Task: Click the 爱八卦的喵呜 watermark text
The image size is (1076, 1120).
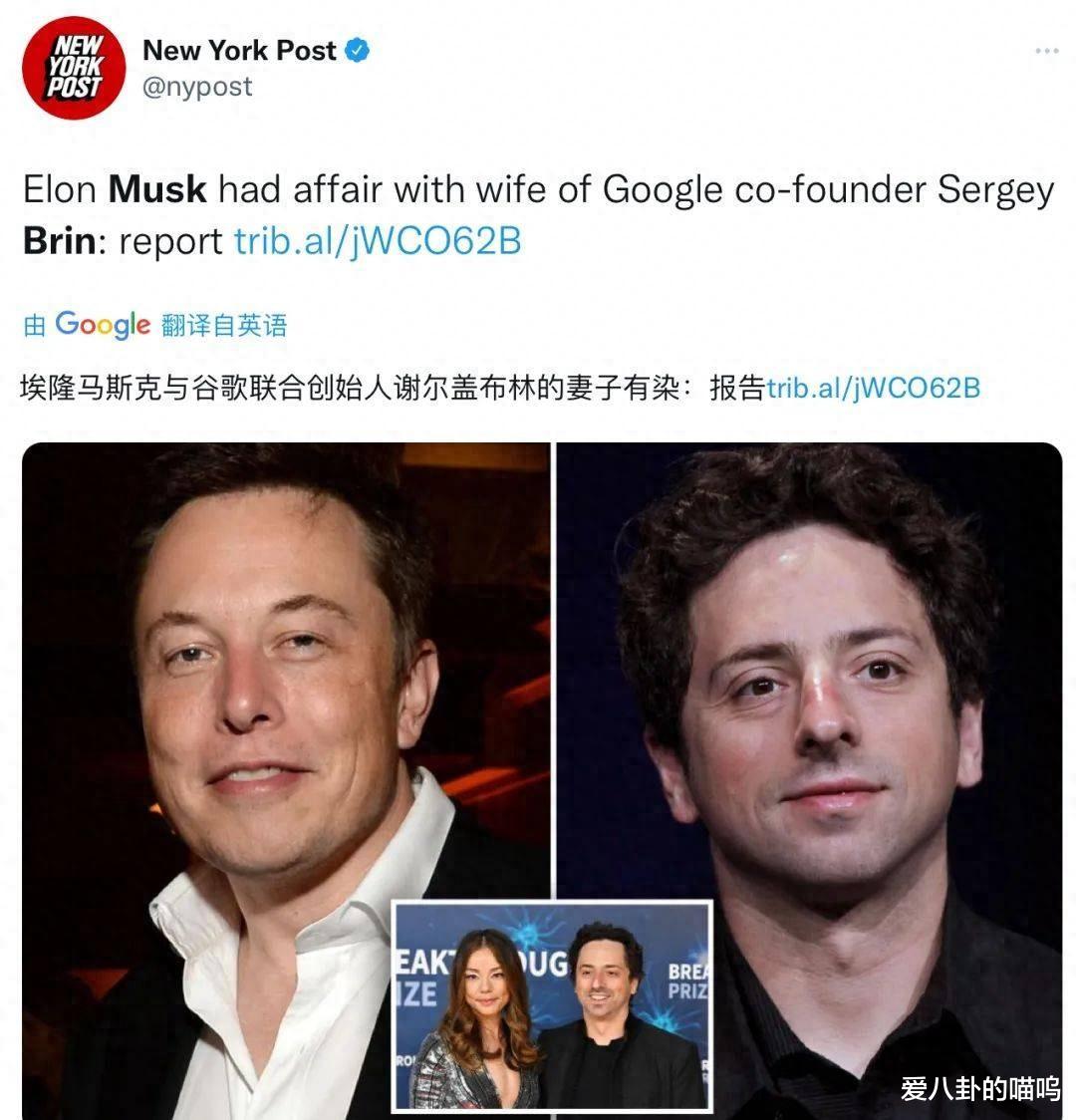Action: point(980,1088)
